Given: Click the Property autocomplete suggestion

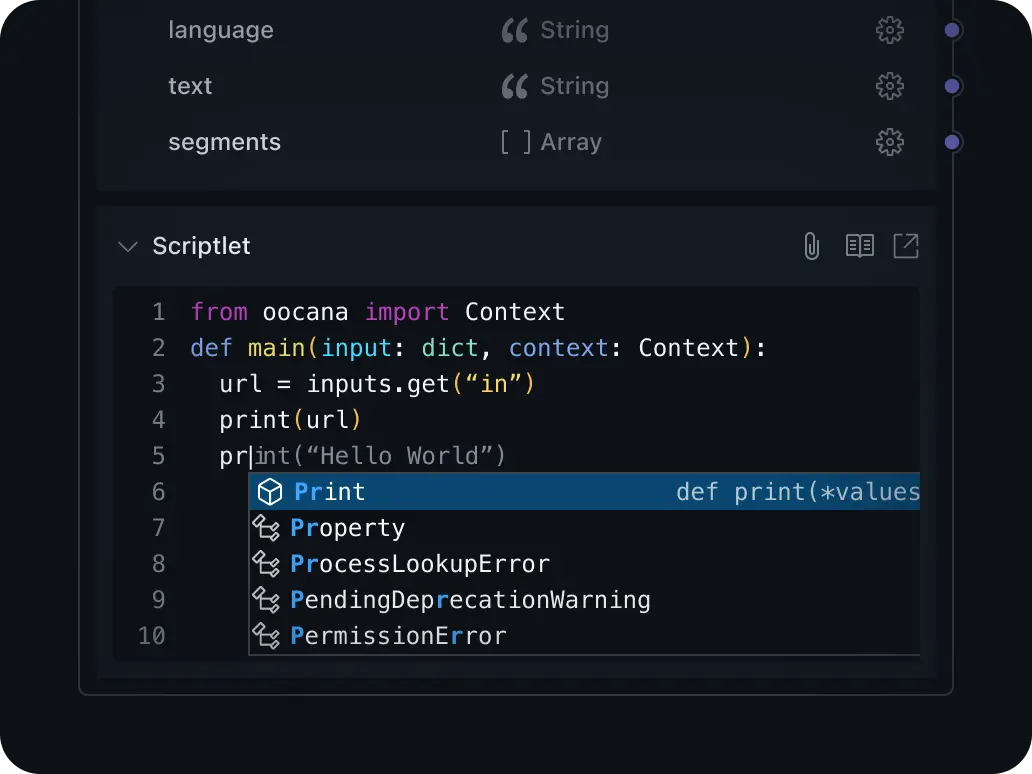Looking at the screenshot, I should click(347, 527).
